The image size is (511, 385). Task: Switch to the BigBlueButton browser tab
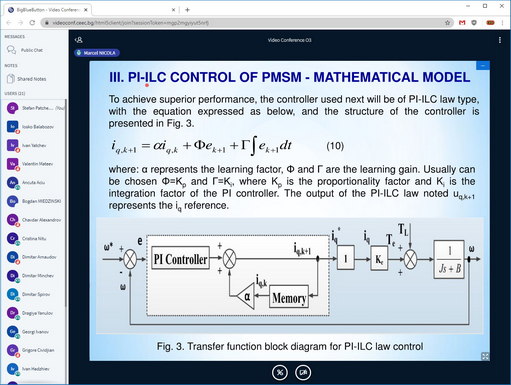tap(48, 10)
